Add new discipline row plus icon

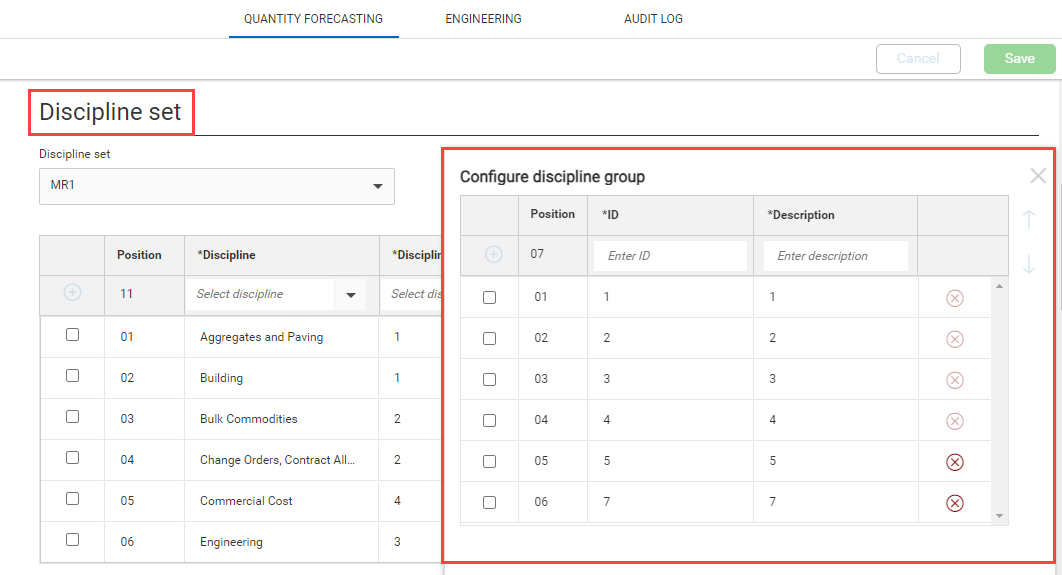[72, 293]
